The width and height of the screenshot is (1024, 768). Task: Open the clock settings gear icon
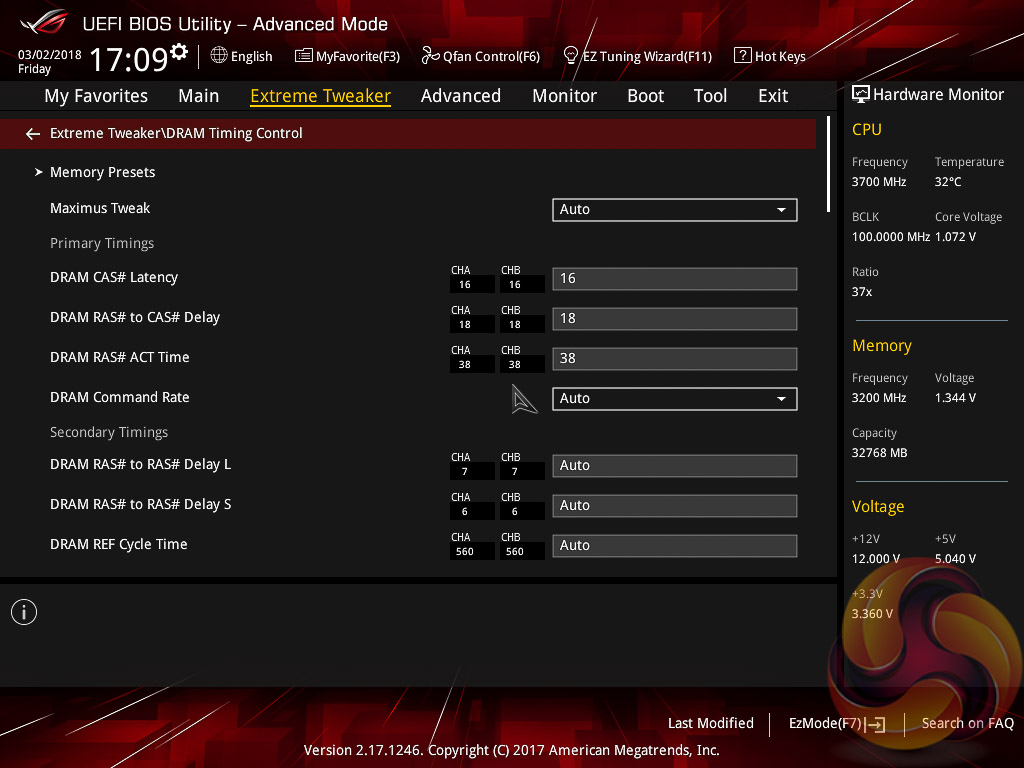click(178, 51)
